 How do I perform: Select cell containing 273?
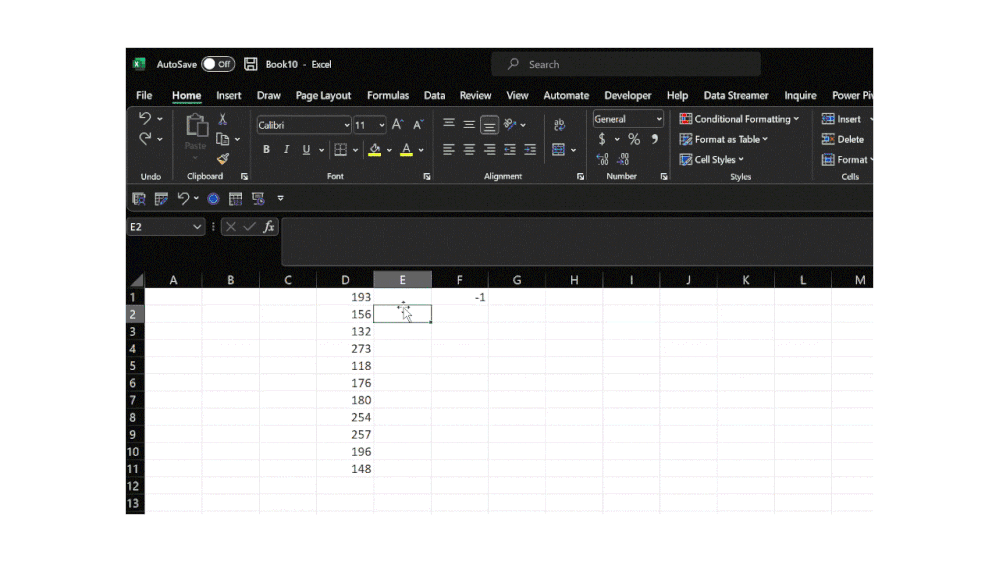pos(345,349)
